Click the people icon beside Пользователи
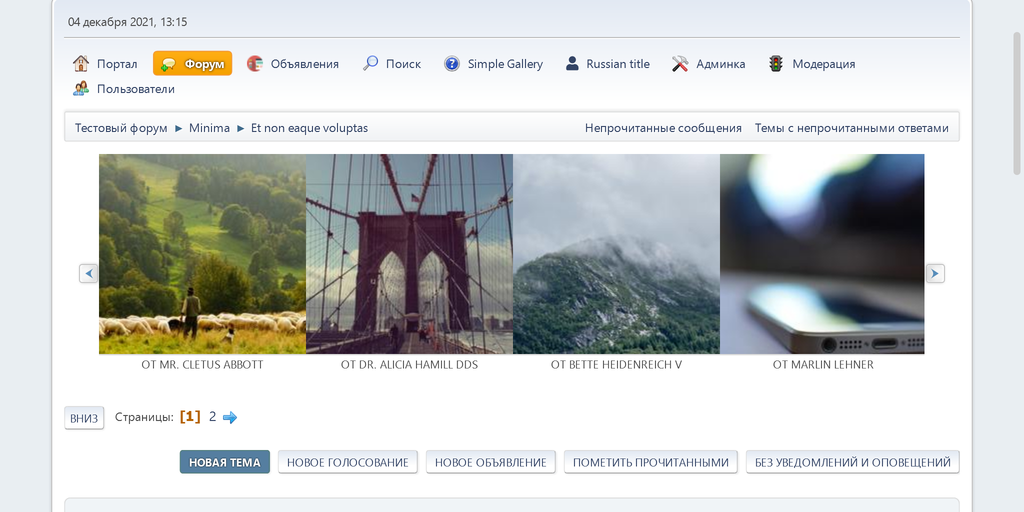1024x512 pixels. click(81, 89)
